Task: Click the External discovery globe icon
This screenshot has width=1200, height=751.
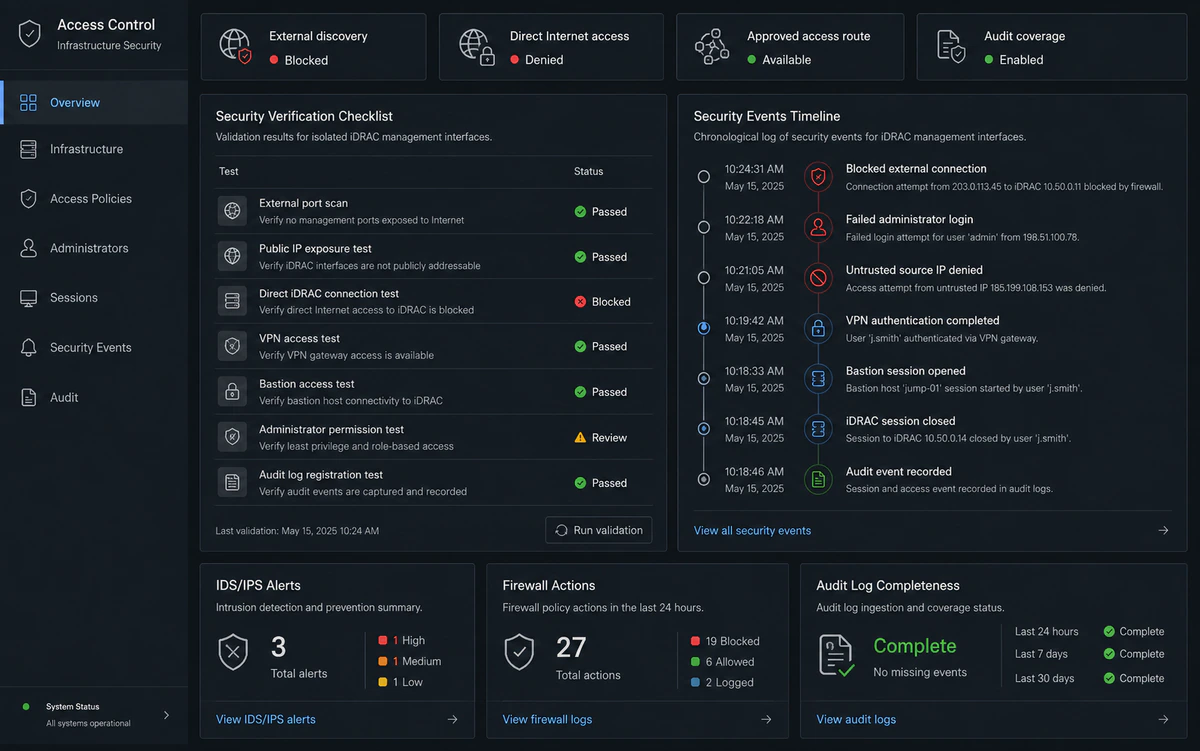Action: coord(236,45)
